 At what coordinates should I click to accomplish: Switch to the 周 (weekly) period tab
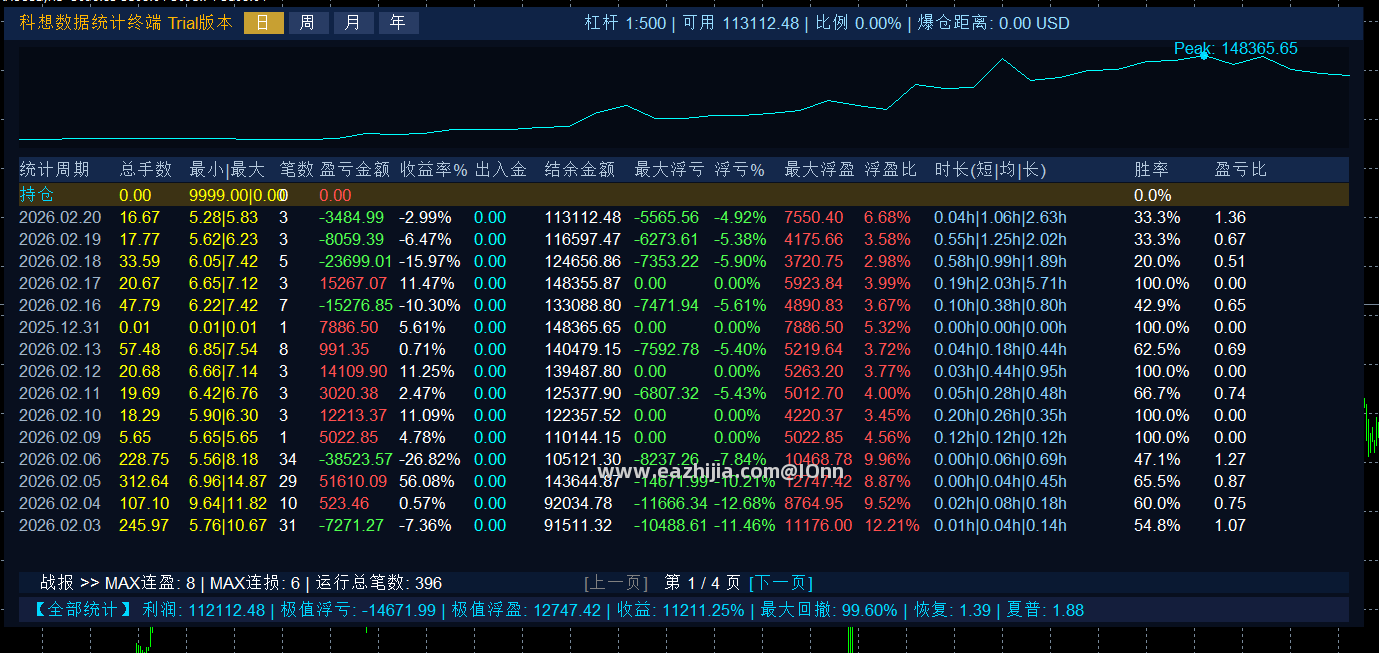pos(308,23)
